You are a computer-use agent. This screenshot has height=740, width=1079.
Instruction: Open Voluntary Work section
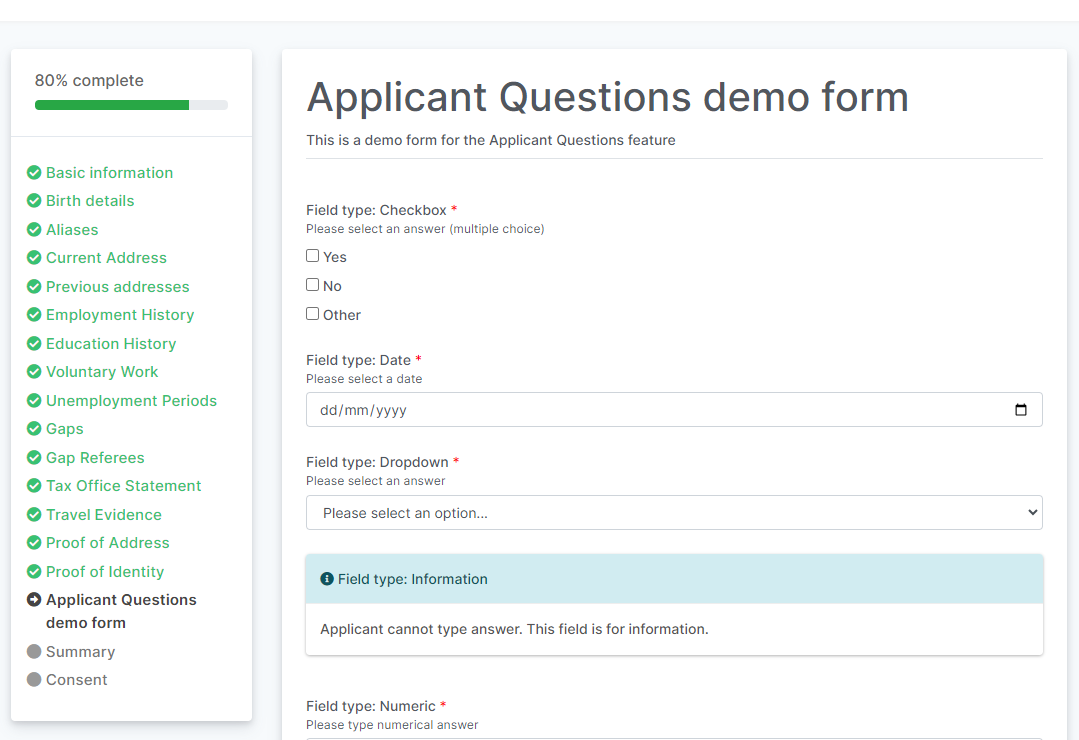102,372
